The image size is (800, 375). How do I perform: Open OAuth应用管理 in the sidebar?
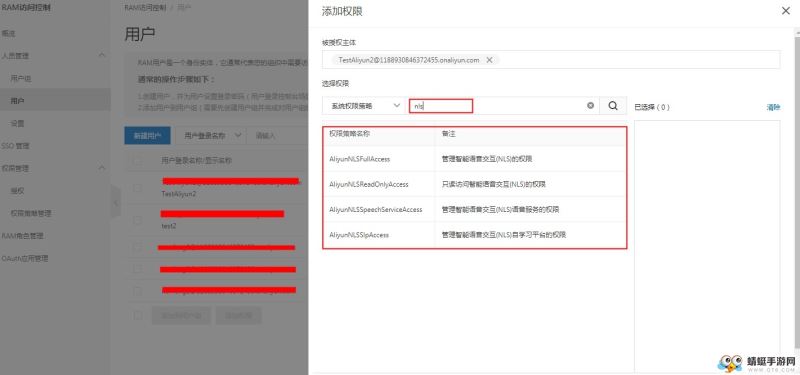coord(24,258)
